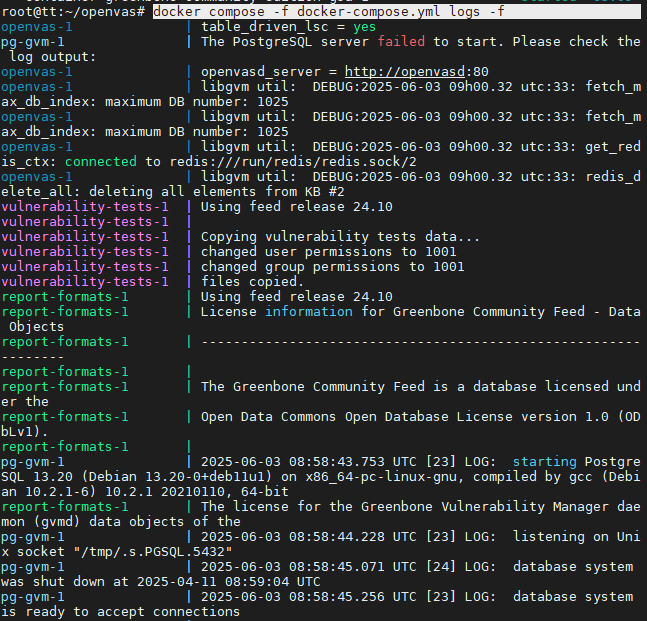This screenshot has height=621, width=647.
Task: Click 'Copying vulnerability tests data...' line
Action: [340, 236]
